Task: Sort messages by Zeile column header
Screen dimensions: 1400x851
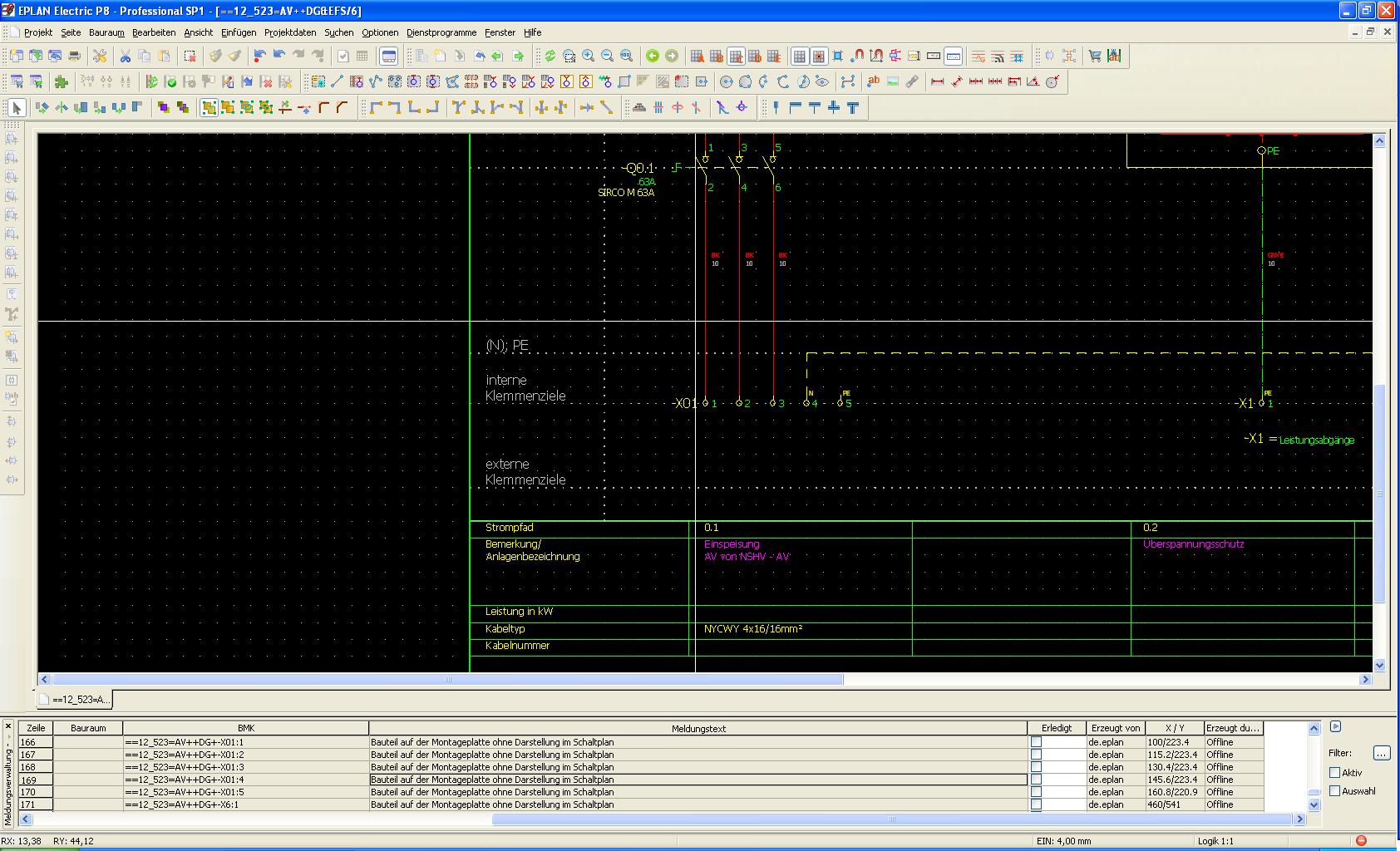Action: point(36,729)
